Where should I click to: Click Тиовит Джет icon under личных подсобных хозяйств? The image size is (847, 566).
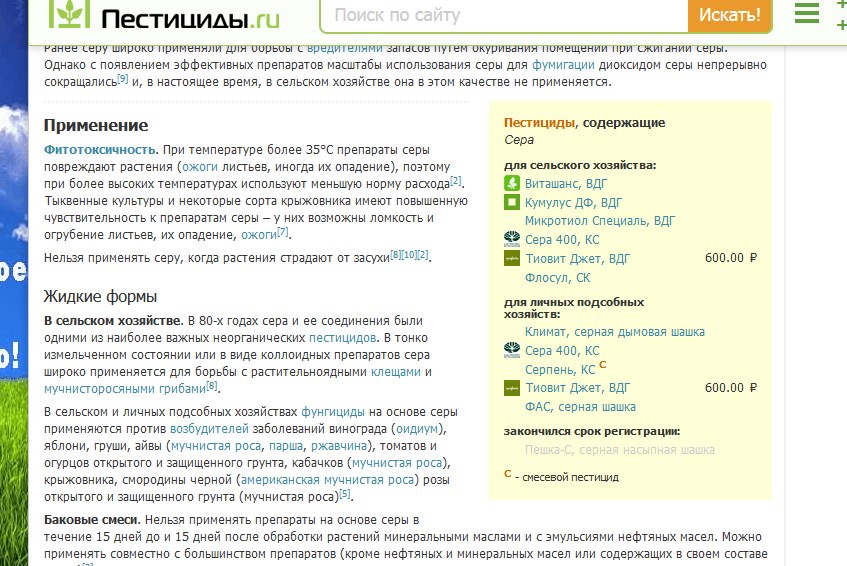tap(511, 388)
